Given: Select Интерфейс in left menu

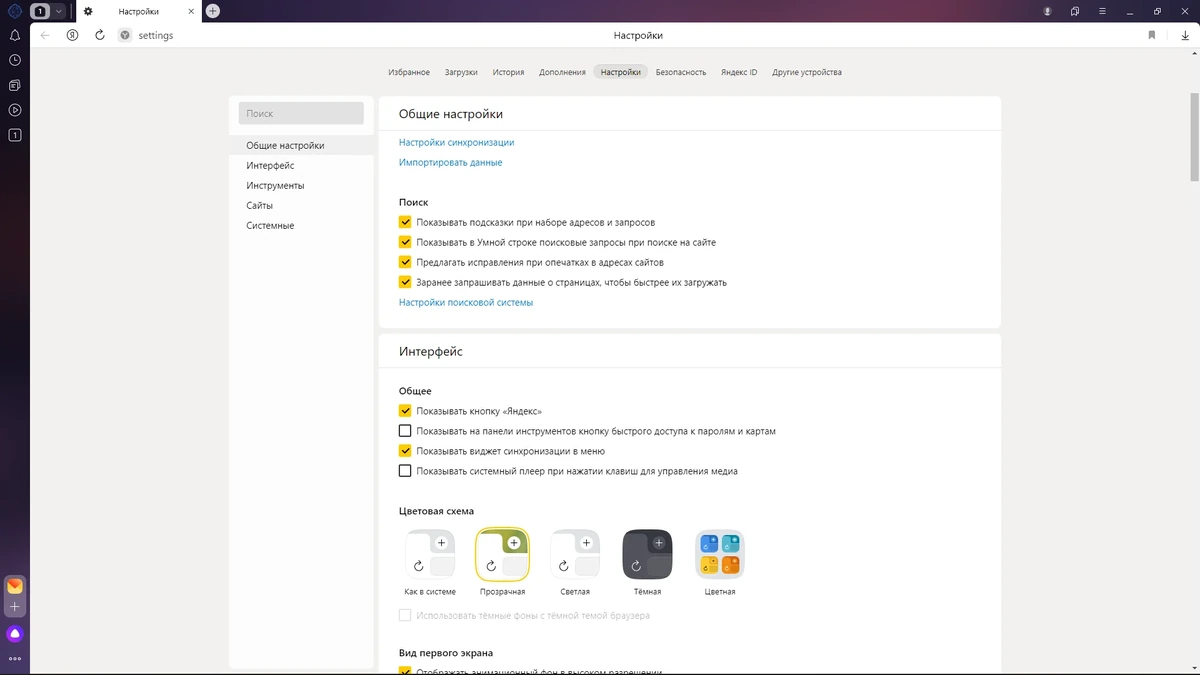Looking at the screenshot, I should [301, 166].
